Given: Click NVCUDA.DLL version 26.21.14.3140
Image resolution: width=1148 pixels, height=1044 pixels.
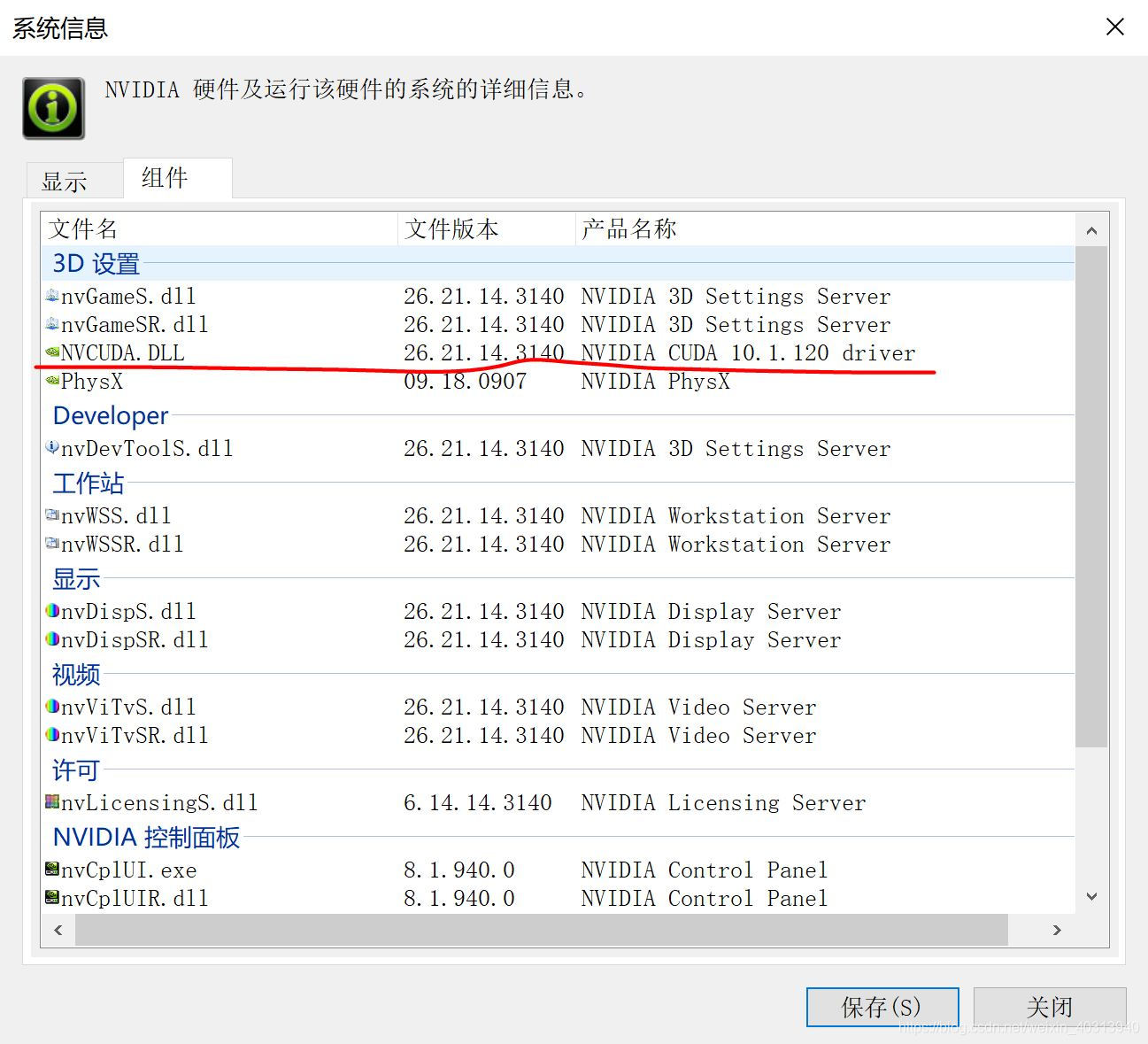Looking at the screenshot, I should [x=484, y=352].
